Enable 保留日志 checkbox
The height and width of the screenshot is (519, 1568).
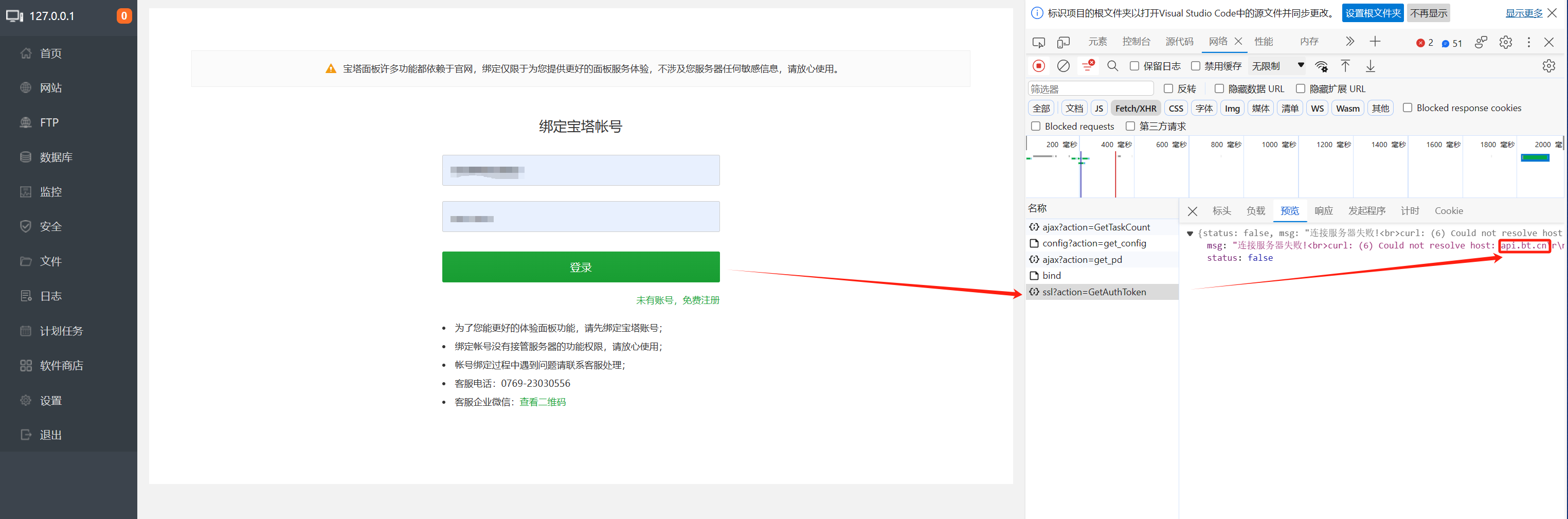click(x=1134, y=66)
